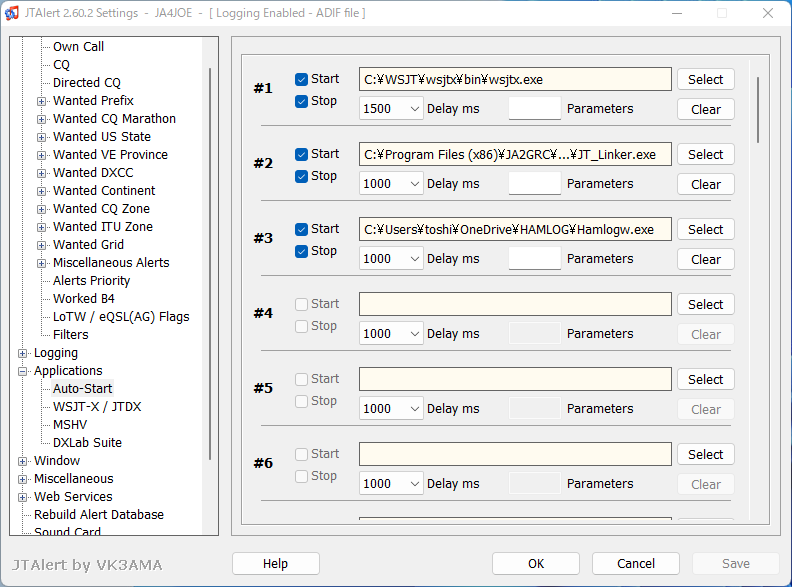Expand the Wanted DXCC tree node
The image size is (792, 587).
coord(41,173)
